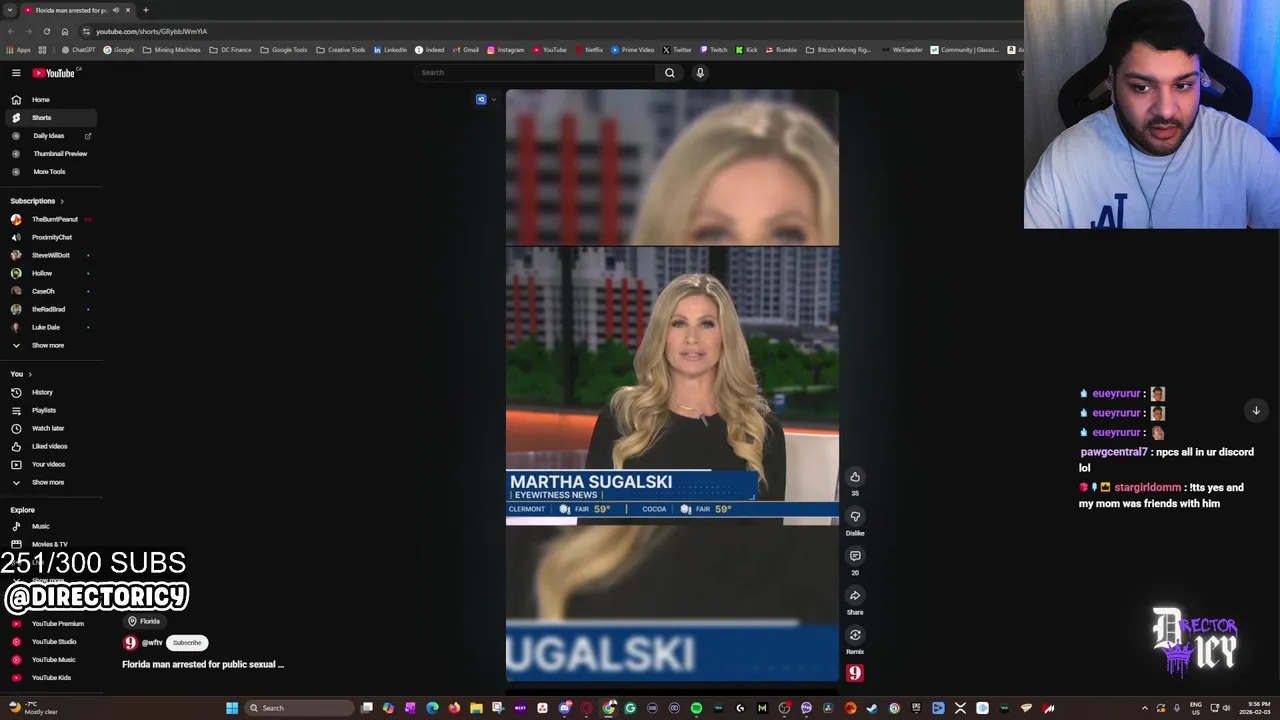This screenshot has width=1280, height=720.
Task: Click the Florida location chip
Action: coord(144,621)
